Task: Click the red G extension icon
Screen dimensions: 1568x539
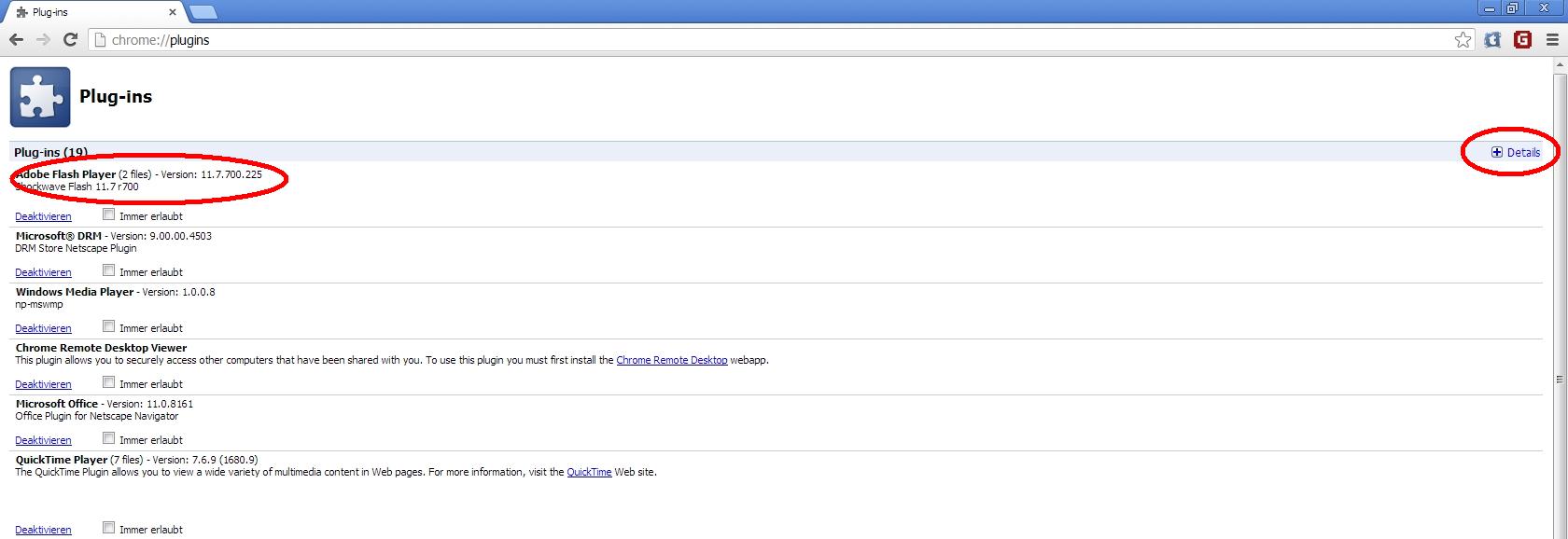Action: point(1522,39)
